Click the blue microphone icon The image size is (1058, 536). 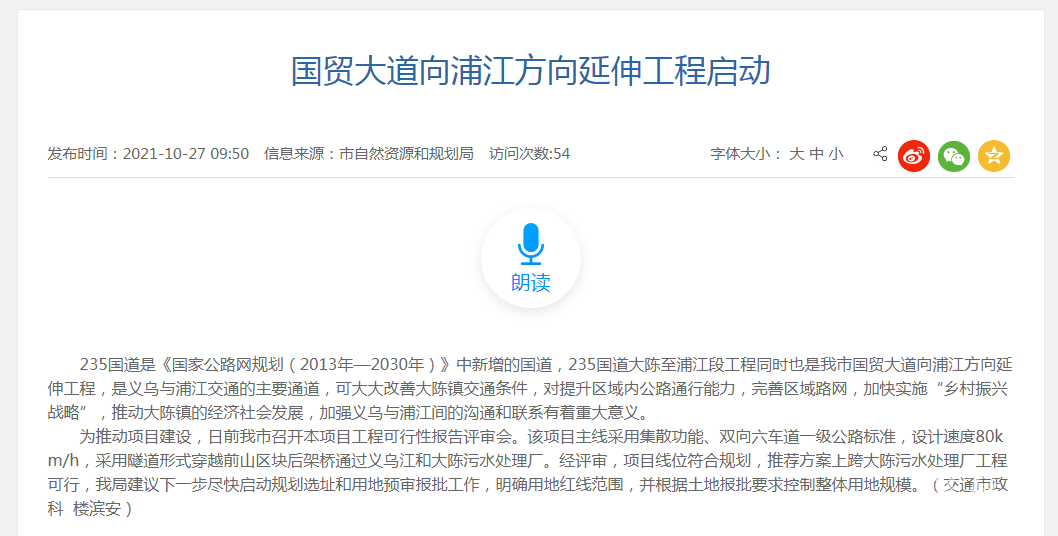(x=530, y=245)
